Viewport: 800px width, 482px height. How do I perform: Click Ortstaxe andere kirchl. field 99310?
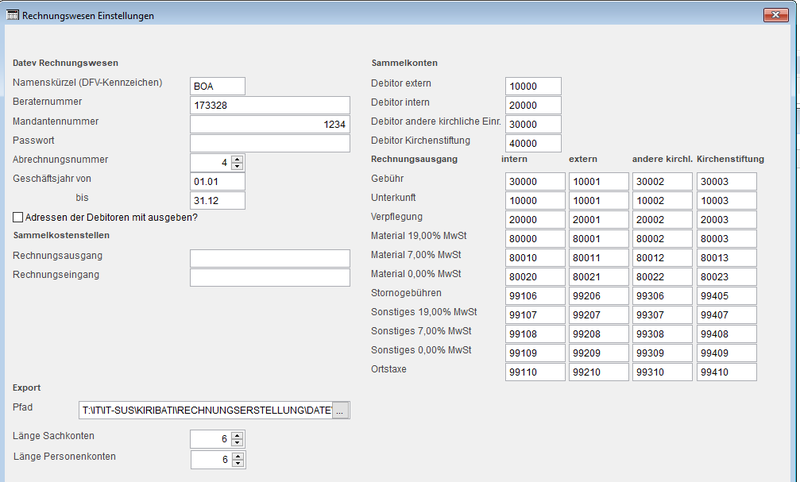click(x=662, y=372)
